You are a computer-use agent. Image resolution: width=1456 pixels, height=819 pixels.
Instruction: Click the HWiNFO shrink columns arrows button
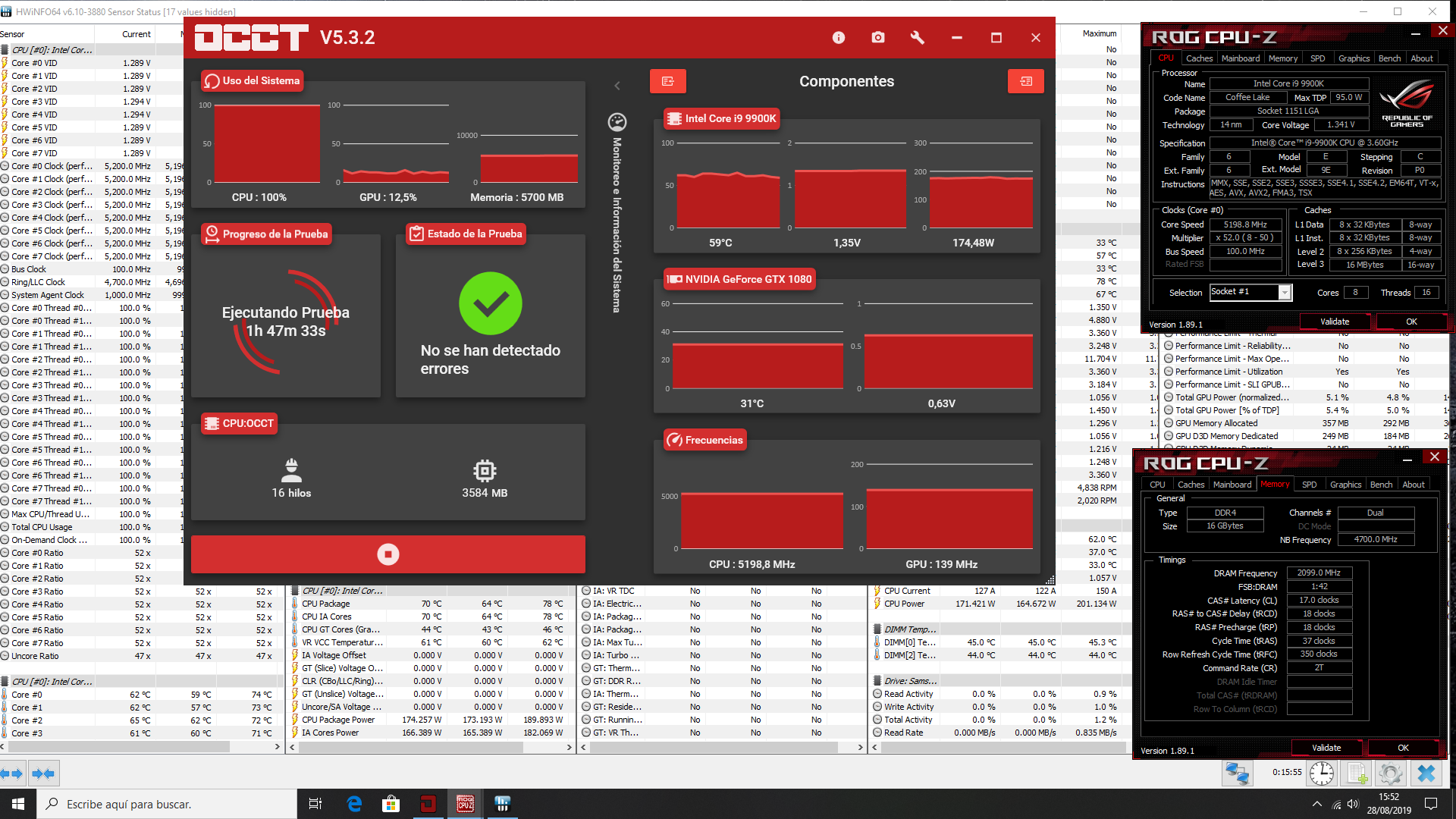pyautogui.click(x=43, y=773)
